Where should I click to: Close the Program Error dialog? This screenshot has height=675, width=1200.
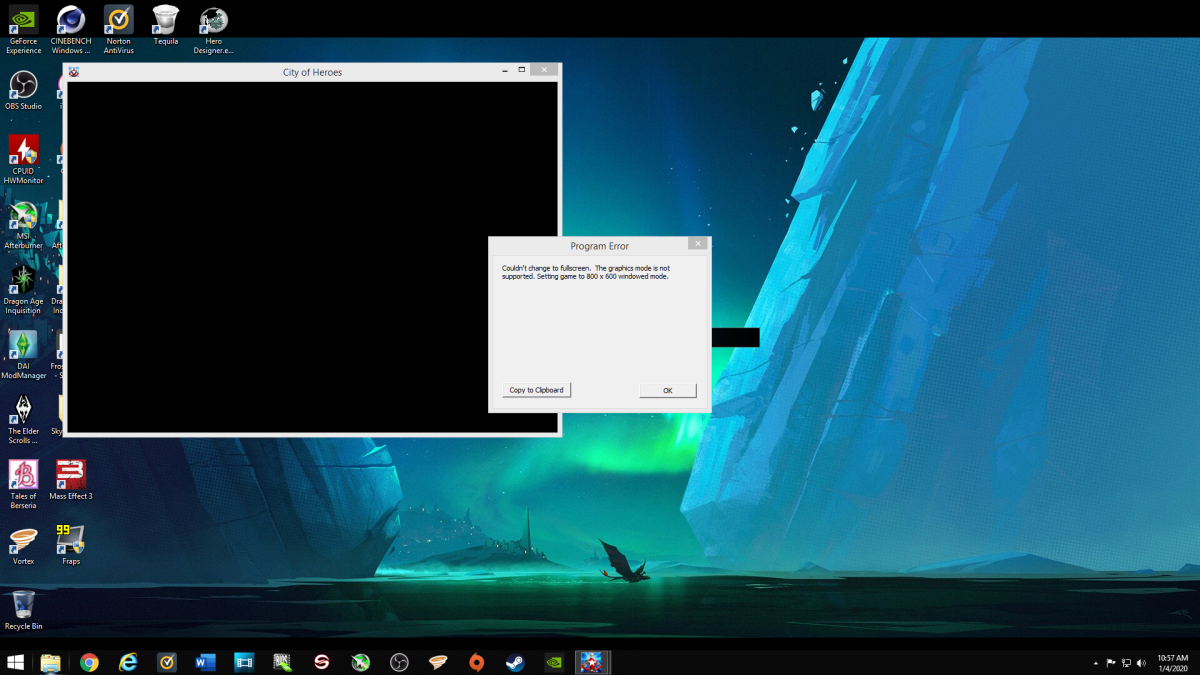(x=697, y=243)
